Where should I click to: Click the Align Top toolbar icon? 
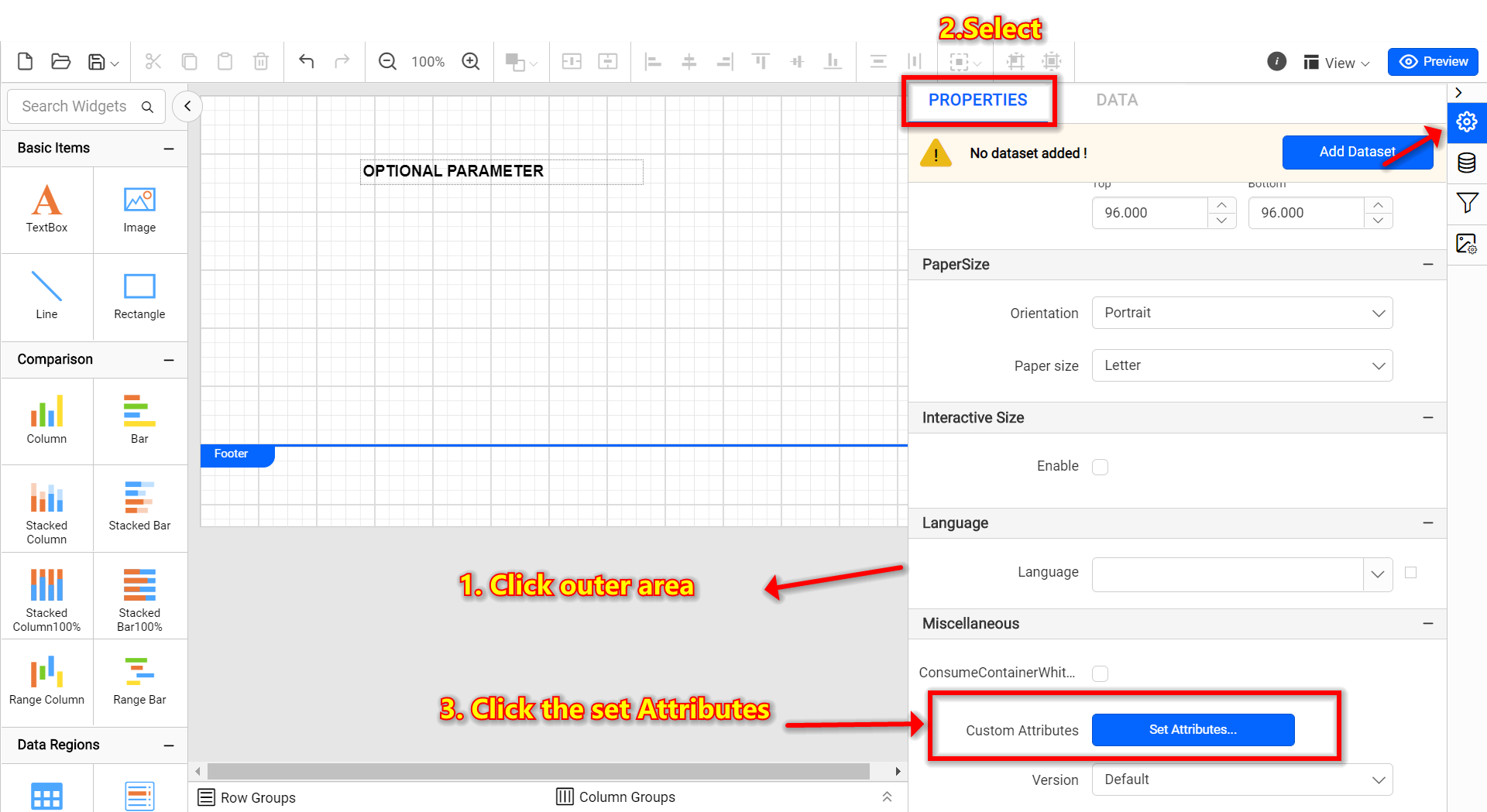761,61
